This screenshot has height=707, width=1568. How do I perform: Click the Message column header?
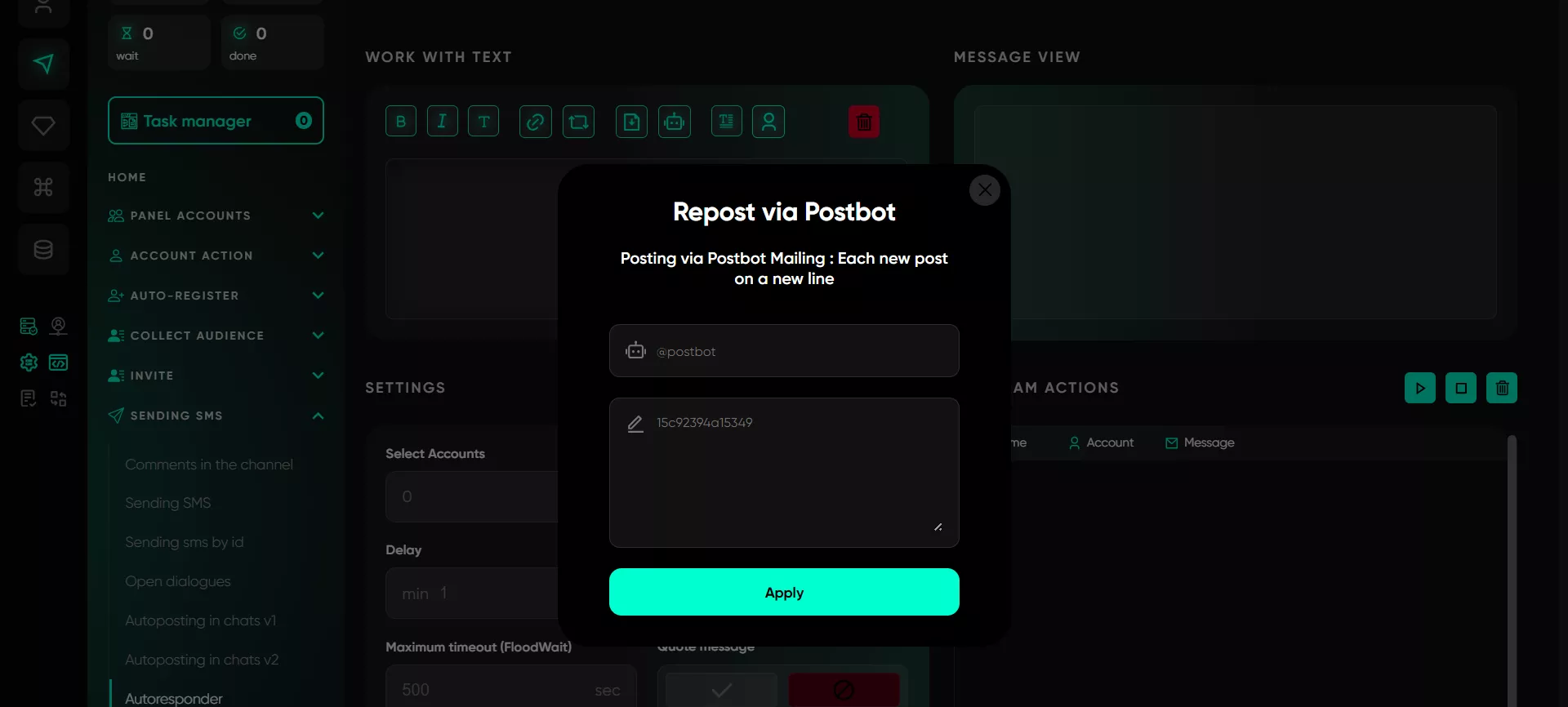tap(1200, 442)
